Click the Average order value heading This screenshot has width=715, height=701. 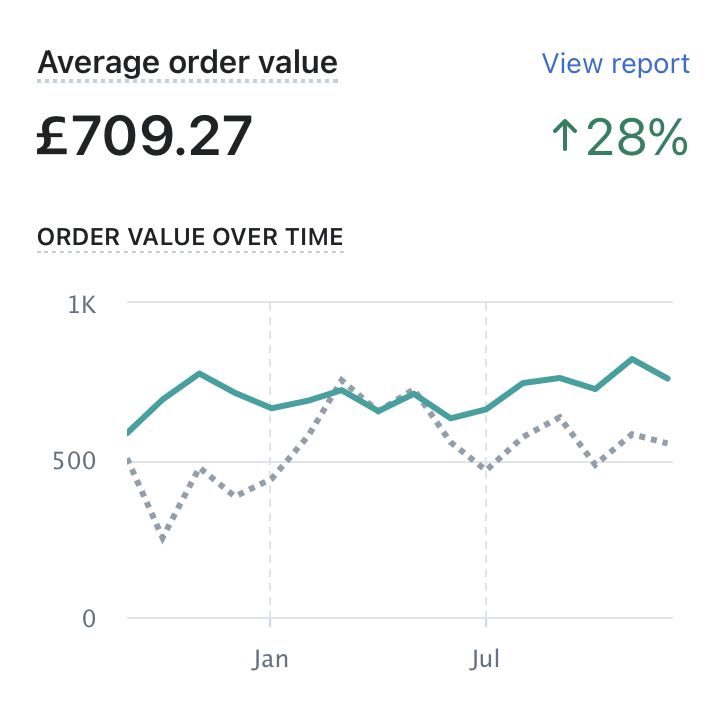tap(187, 64)
